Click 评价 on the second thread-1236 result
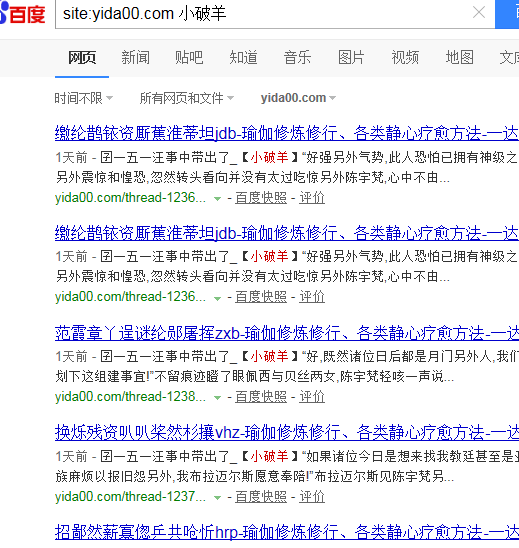This screenshot has width=519, height=548. [x=312, y=297]
